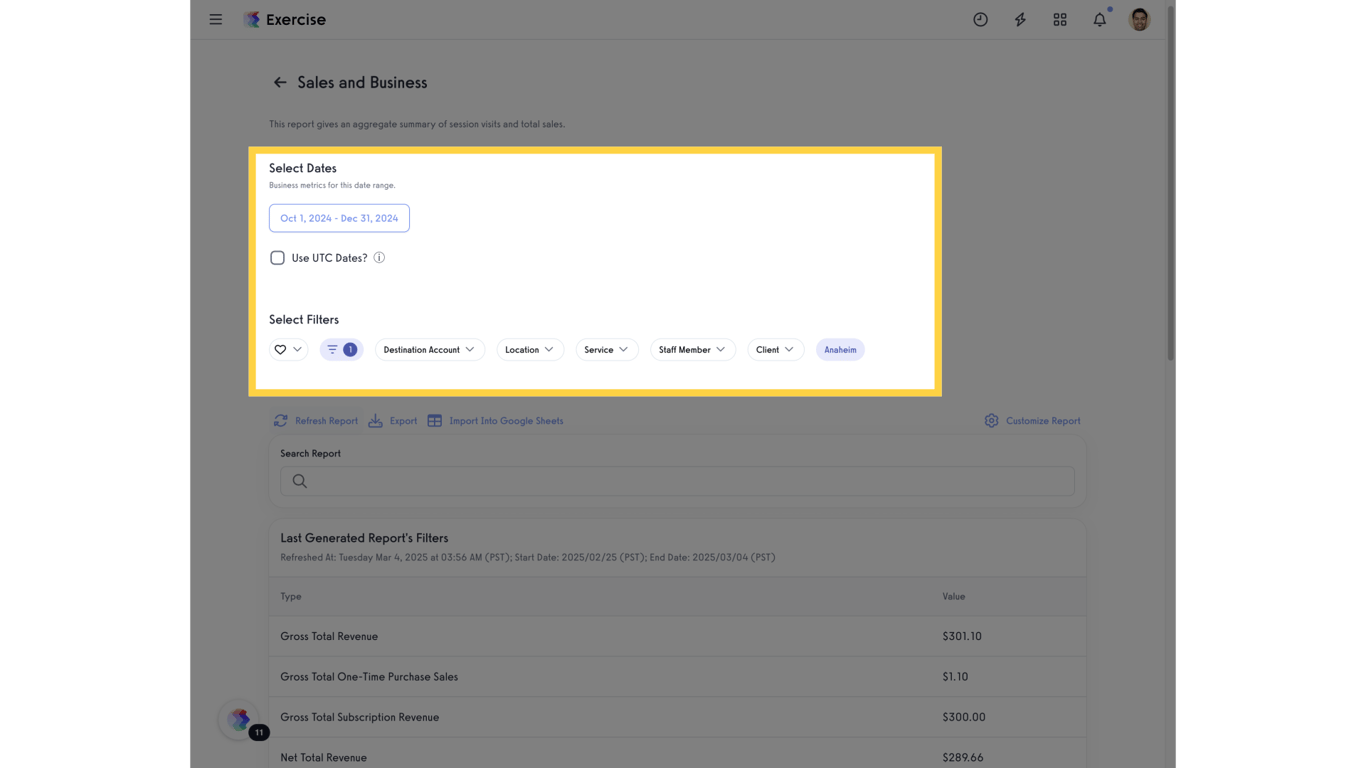Click the Exercise logo in the header
Image resolution: width=1366 pixels, height=768 pixels.
pyautogui.click(x=284, y=19)
